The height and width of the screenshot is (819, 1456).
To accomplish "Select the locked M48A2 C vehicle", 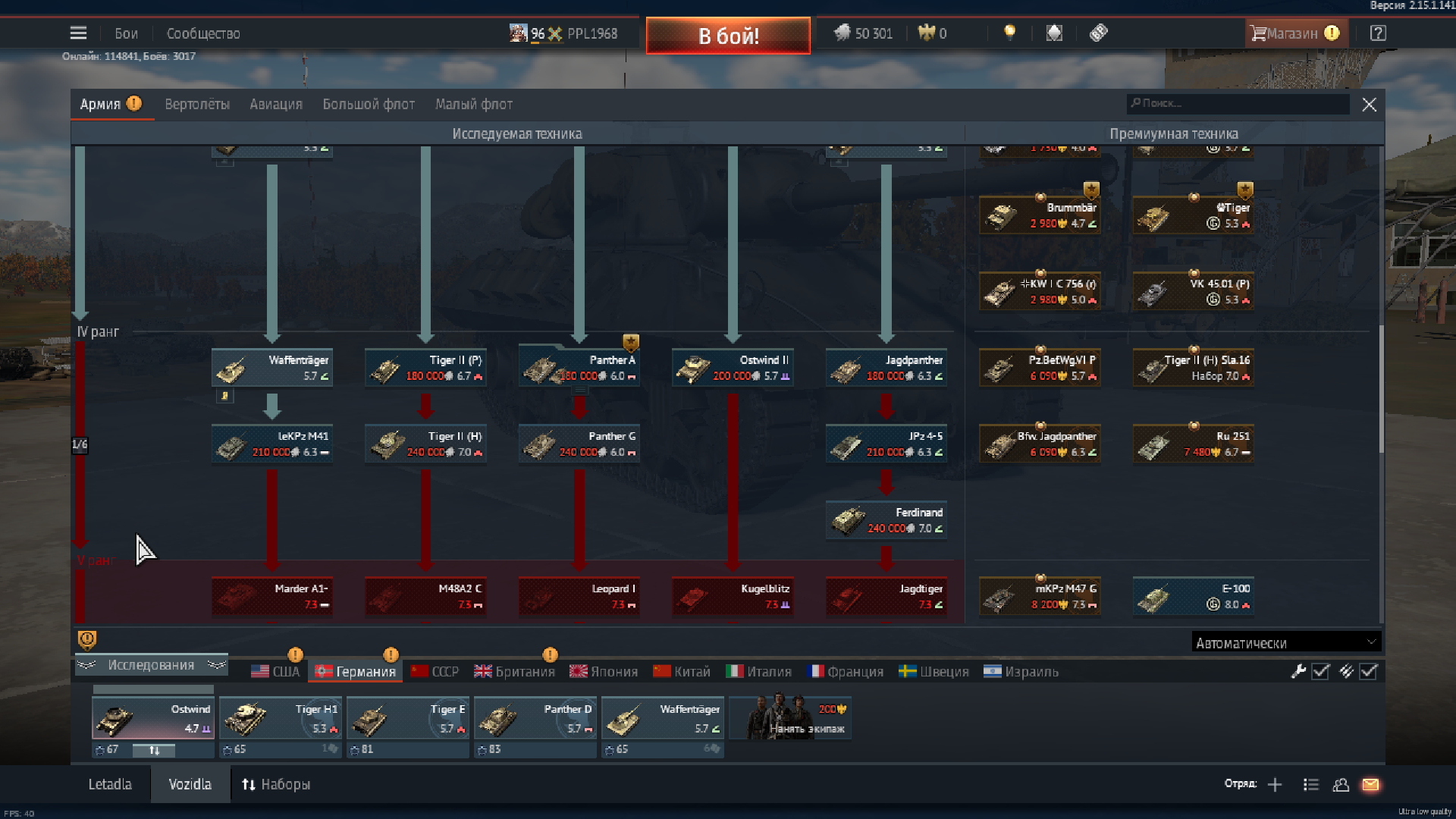I will click(x=425, y=597).
